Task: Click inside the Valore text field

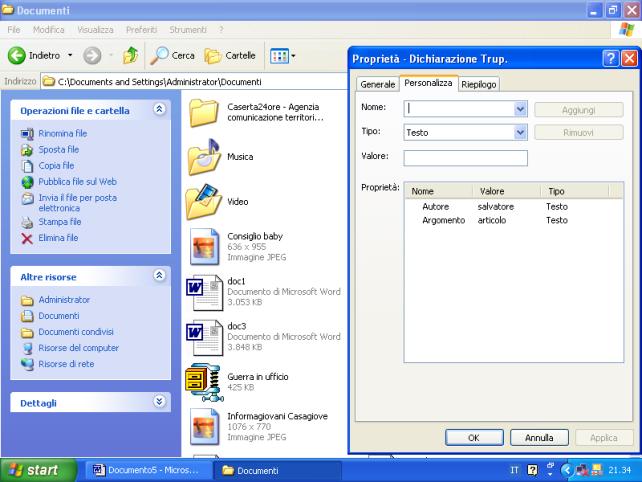Action: pyautogui.click(x=466, y=158)
